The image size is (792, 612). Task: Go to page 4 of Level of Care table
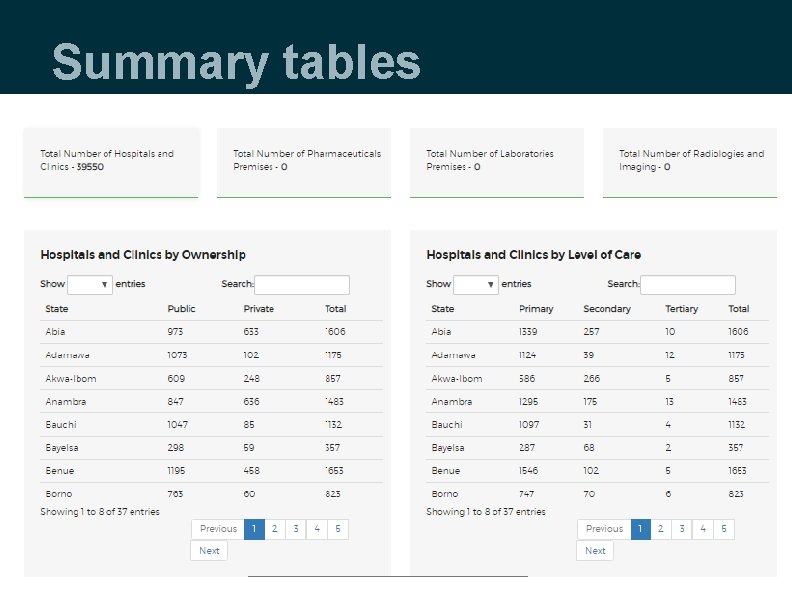coord(703,529)
